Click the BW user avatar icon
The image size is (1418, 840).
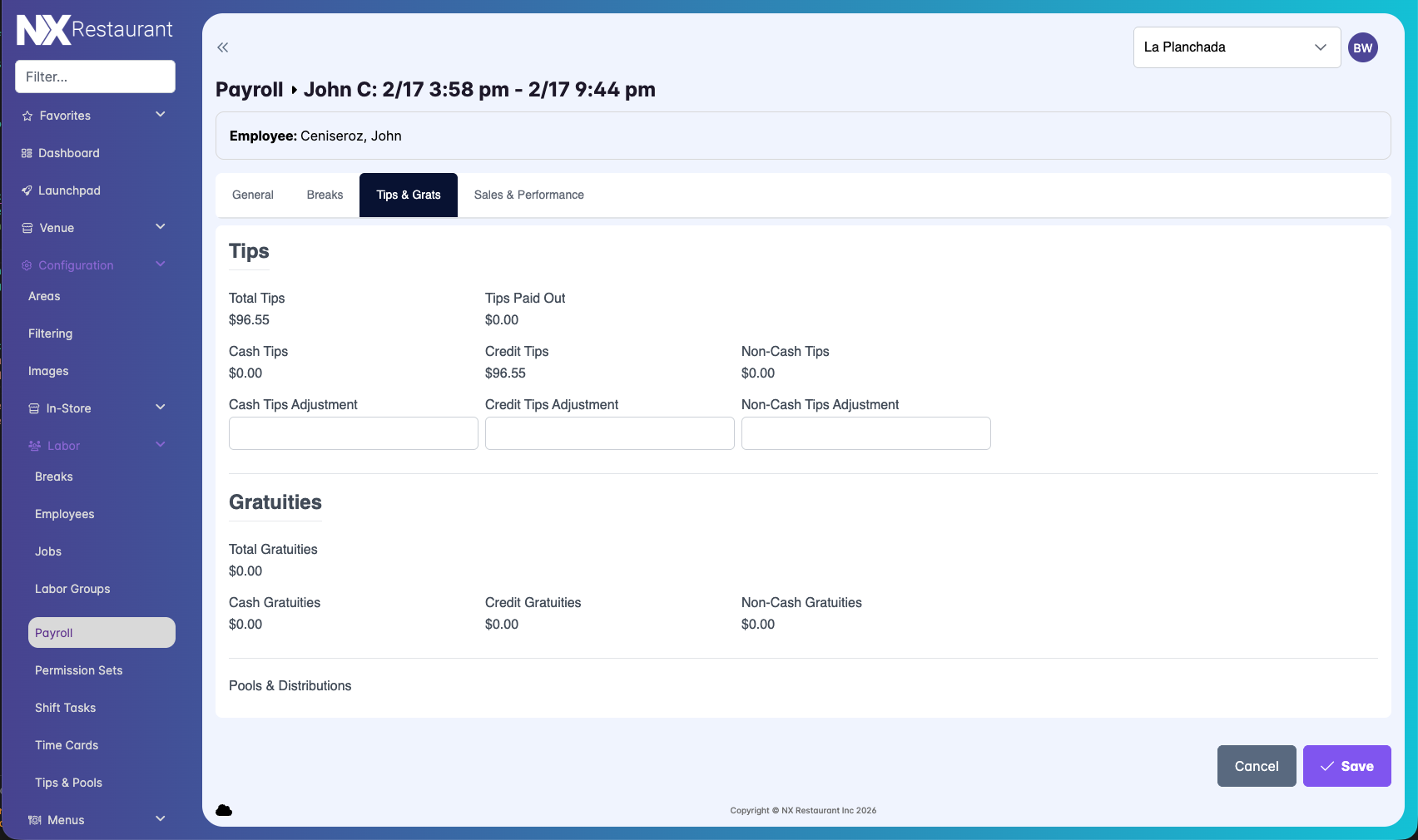point(1362,47)
